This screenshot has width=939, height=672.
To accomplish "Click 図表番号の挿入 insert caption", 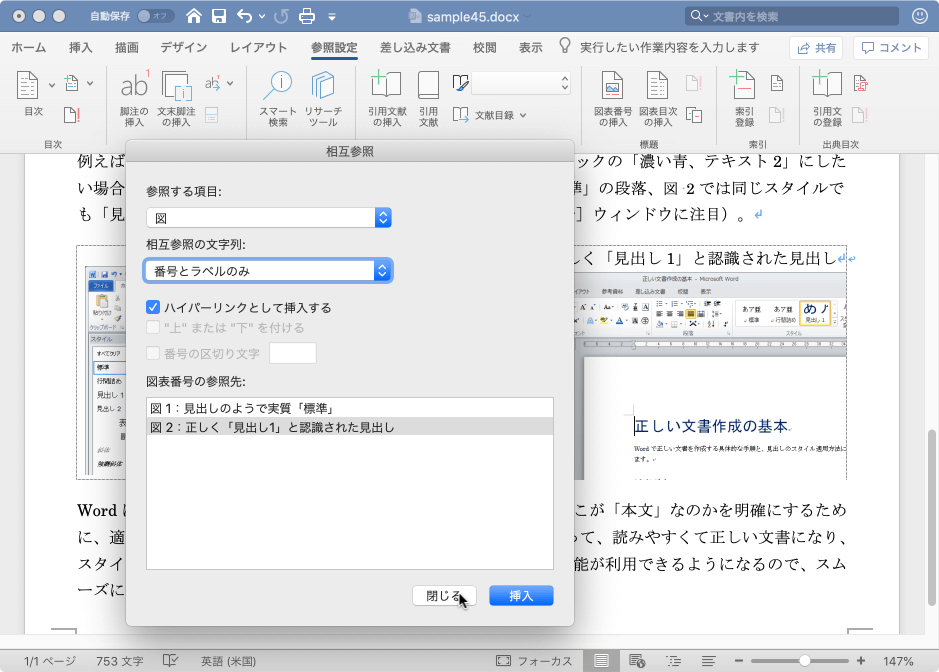I will (613, 99).
